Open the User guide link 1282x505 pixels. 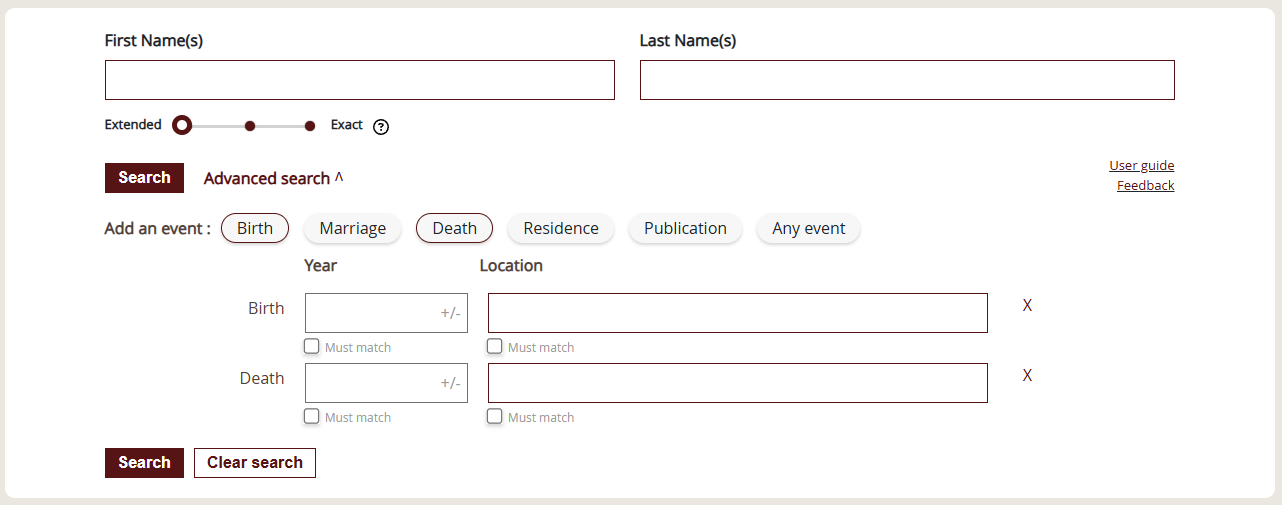[1141, 166]
